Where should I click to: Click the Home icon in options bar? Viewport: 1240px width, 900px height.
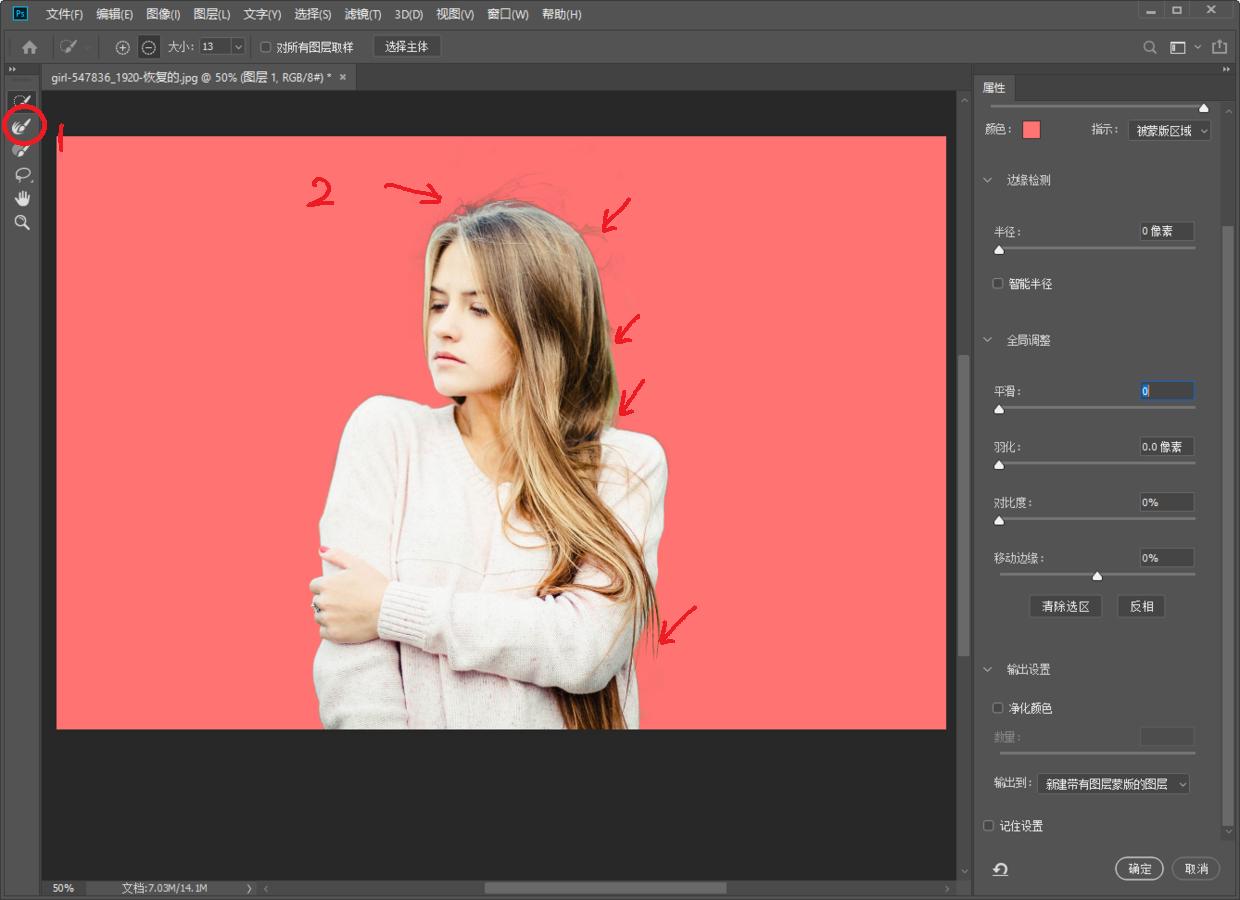coord(29,47)
